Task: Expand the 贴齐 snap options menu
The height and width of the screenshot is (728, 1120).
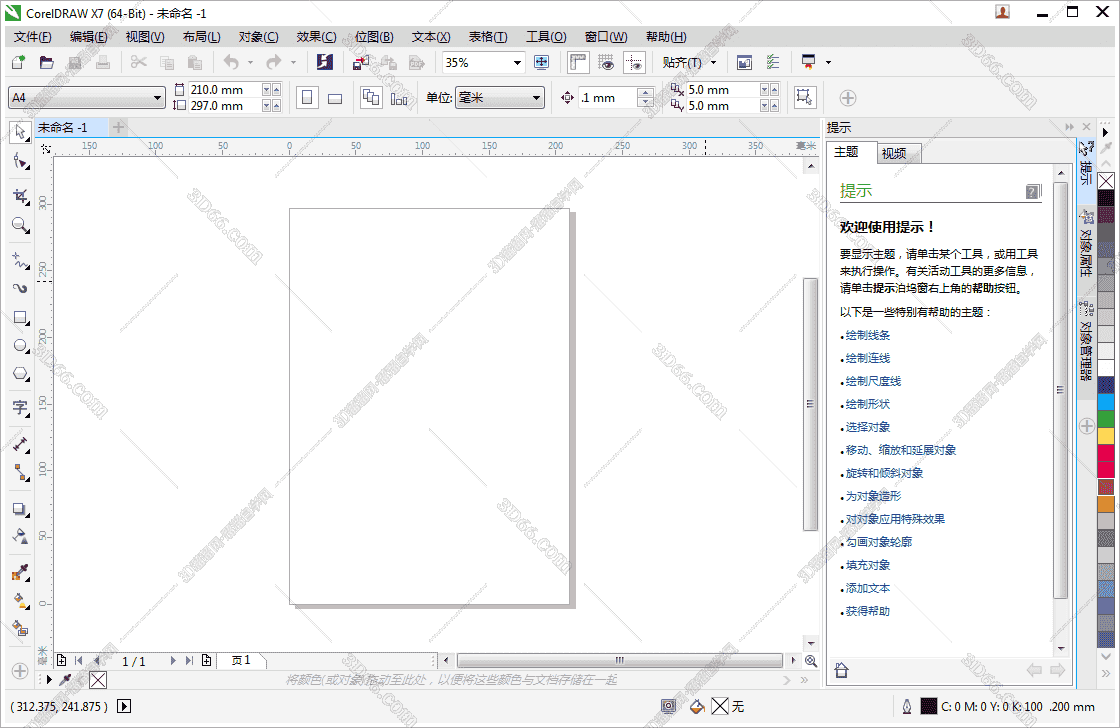Action: point(713,62)
